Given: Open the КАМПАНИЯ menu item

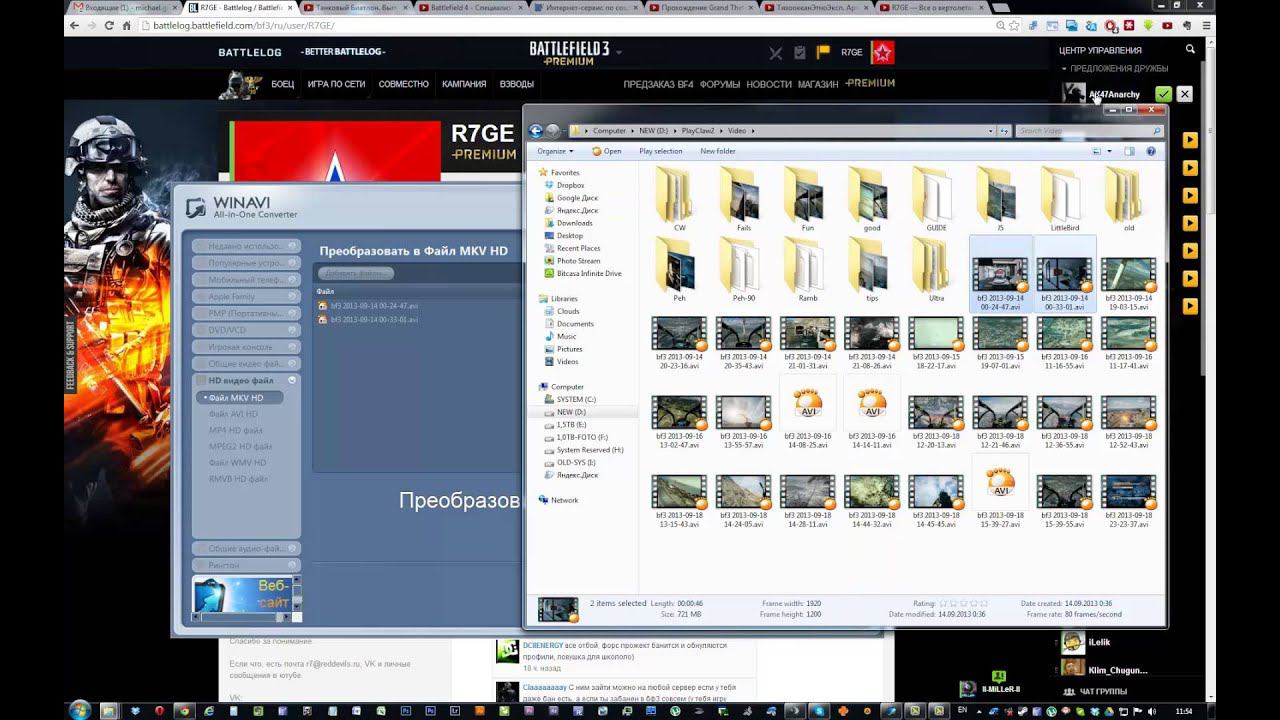Looking at the screenshot, I should [x=464, y=84].
